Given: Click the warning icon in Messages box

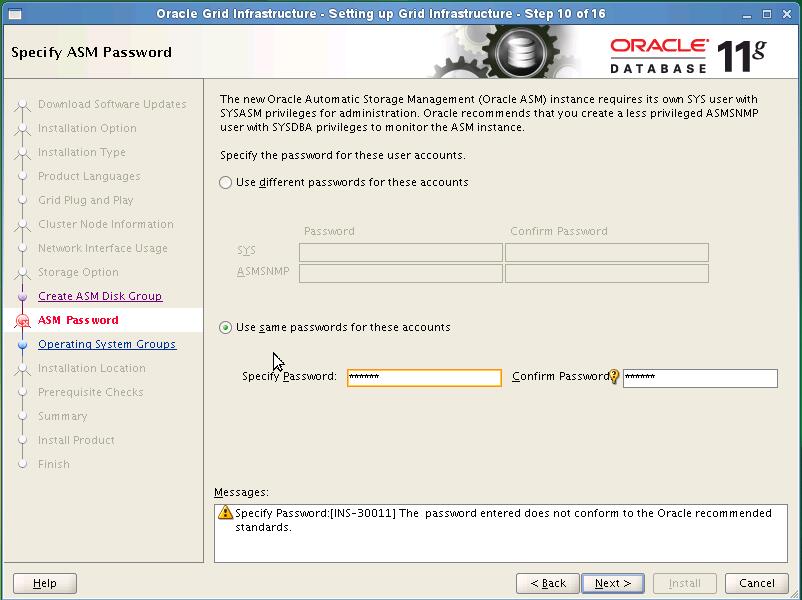Looking at the screenshot, I should pyautogui.click(x=225, y=512).
